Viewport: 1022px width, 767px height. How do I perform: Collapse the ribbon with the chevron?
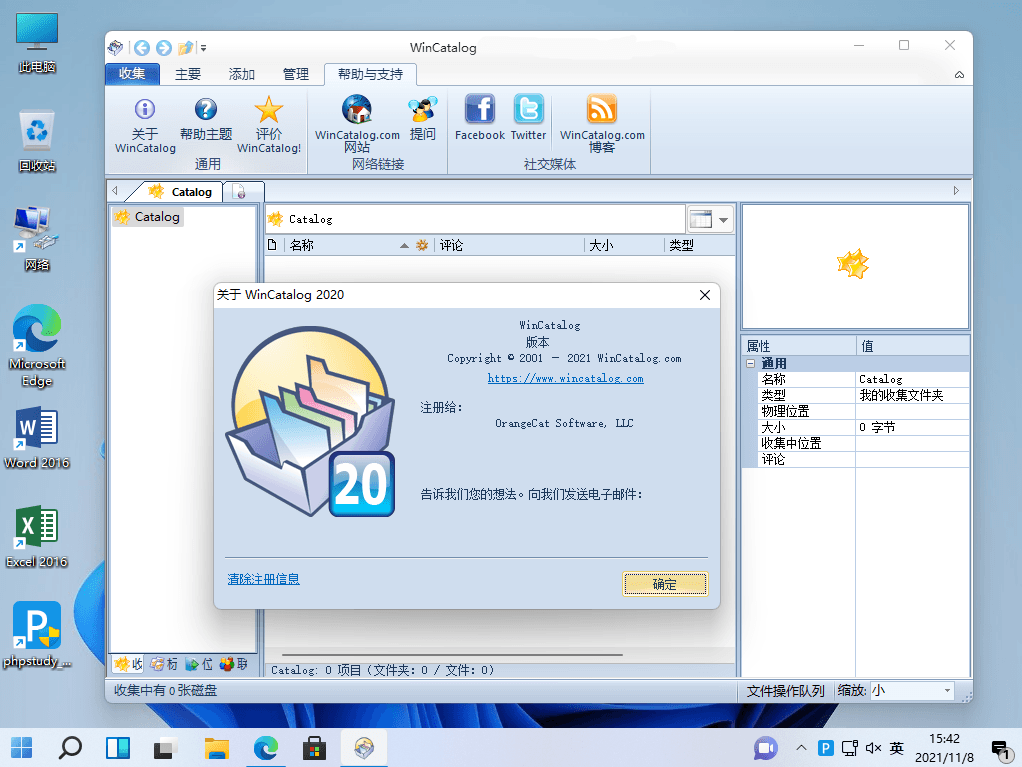pyautogui.click(x=959, y=75)
